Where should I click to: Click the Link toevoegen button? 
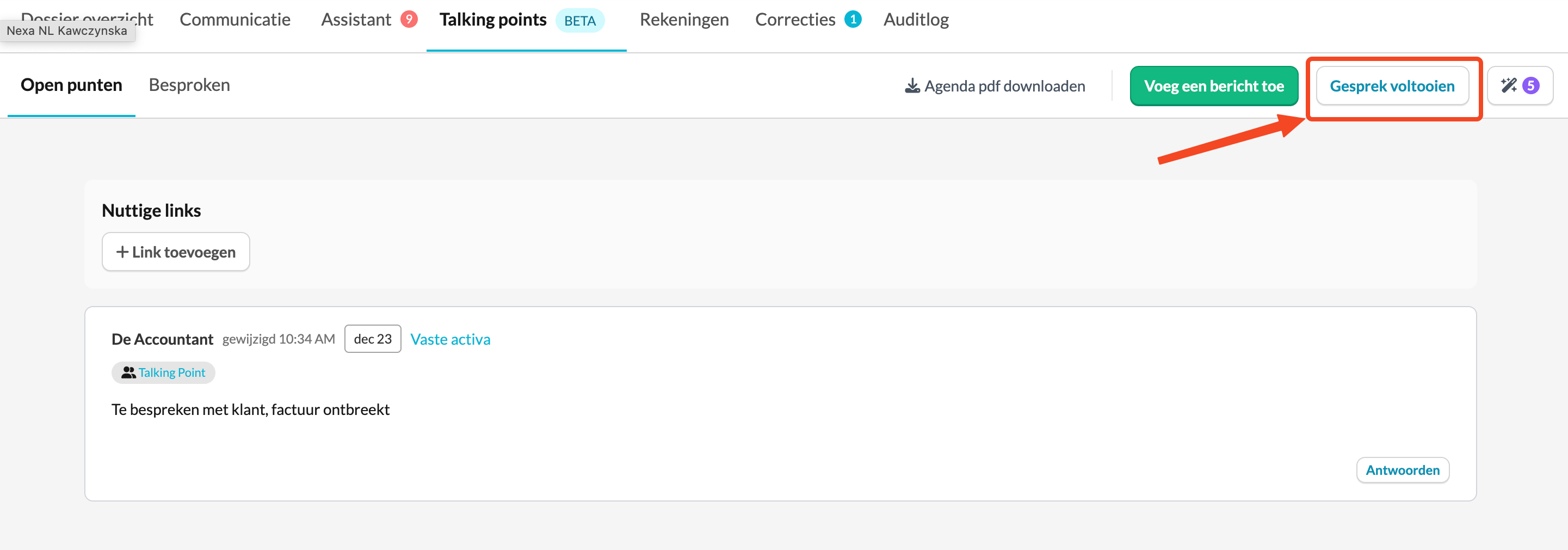(176, 252)
